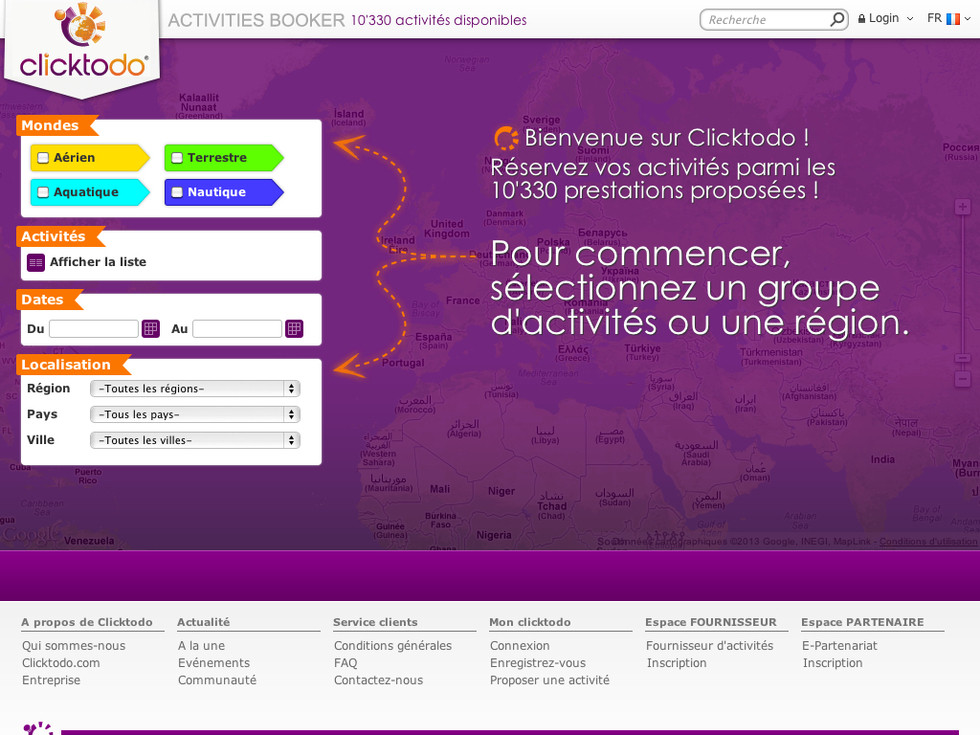Image resolution: width=980 pixels, height=735 pixels.
Task: Open E-Partenariat link
Action: tap(840, 646)
